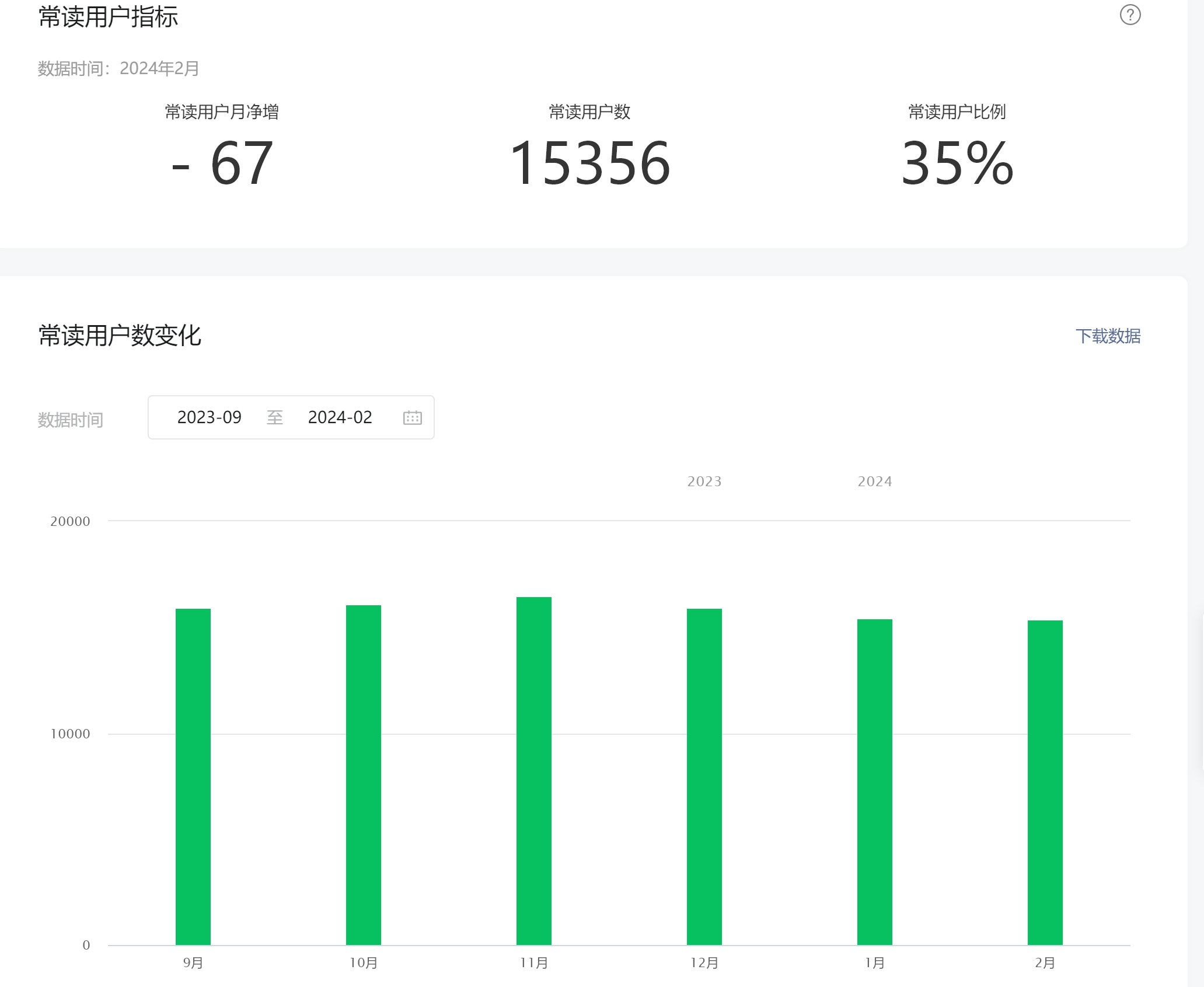Click the January green bar
The height and width of the screenshot is (987, 1204).
(x=875, y=782)
